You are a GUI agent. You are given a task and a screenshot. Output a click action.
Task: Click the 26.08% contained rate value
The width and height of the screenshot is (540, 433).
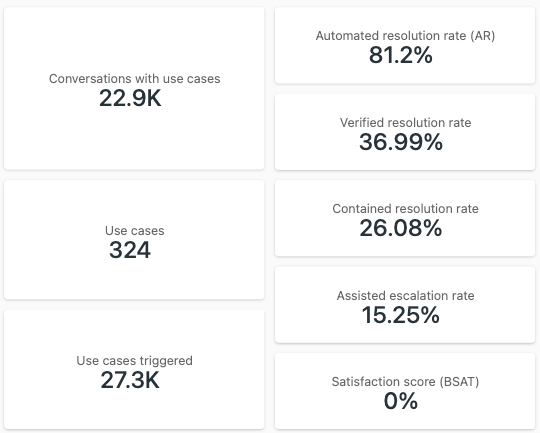click(401, 228)
